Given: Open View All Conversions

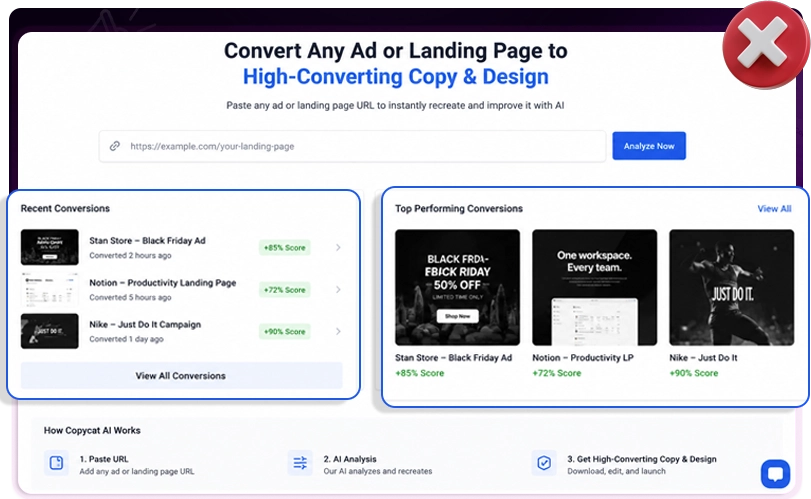Looking at the screenshot, I should coord(182,375).
